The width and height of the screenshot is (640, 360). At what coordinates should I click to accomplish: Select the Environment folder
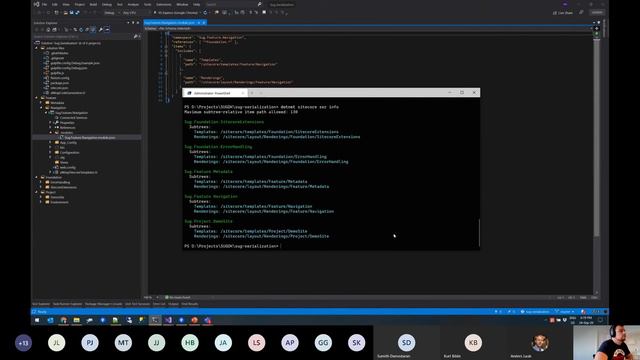(x=59, y=202)
